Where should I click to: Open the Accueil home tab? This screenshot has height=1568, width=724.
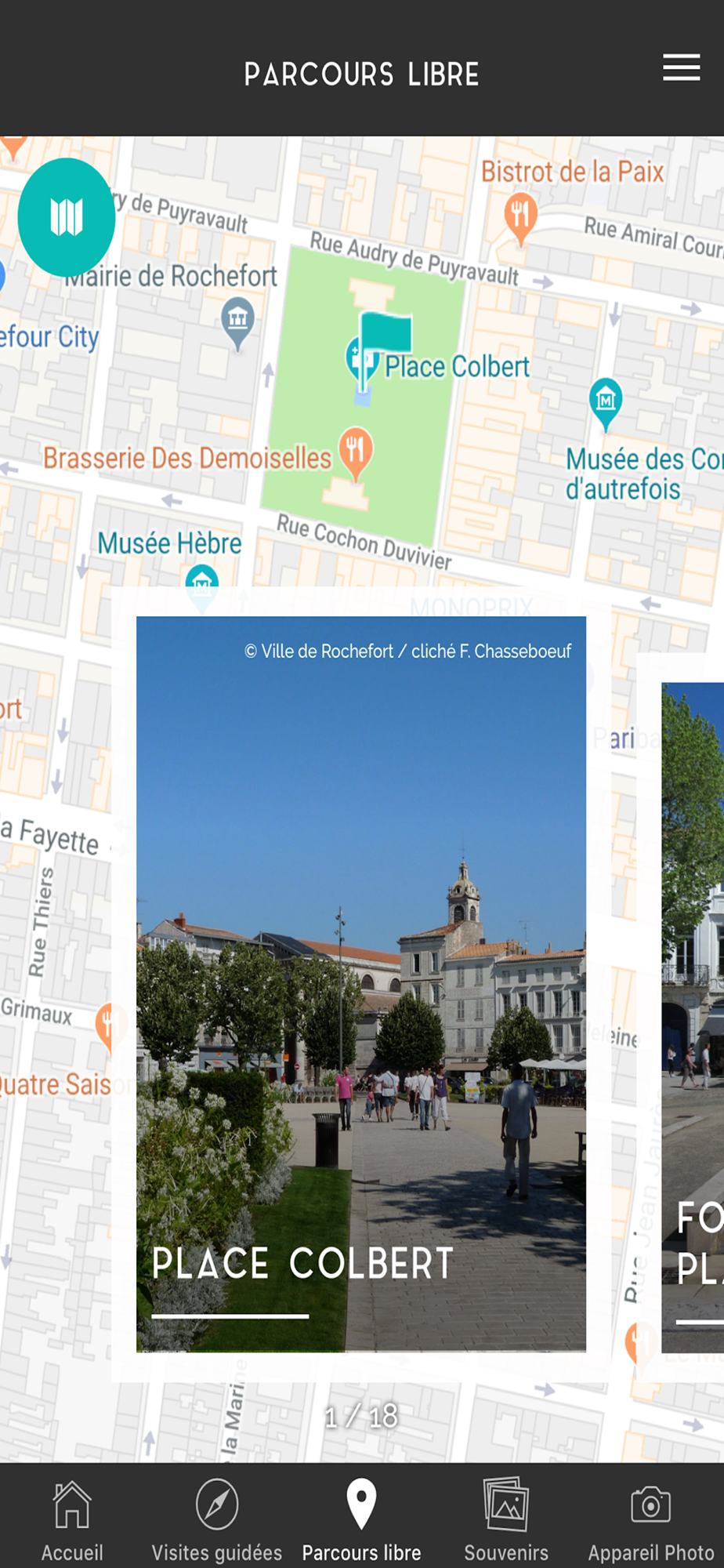point(72,1519)
